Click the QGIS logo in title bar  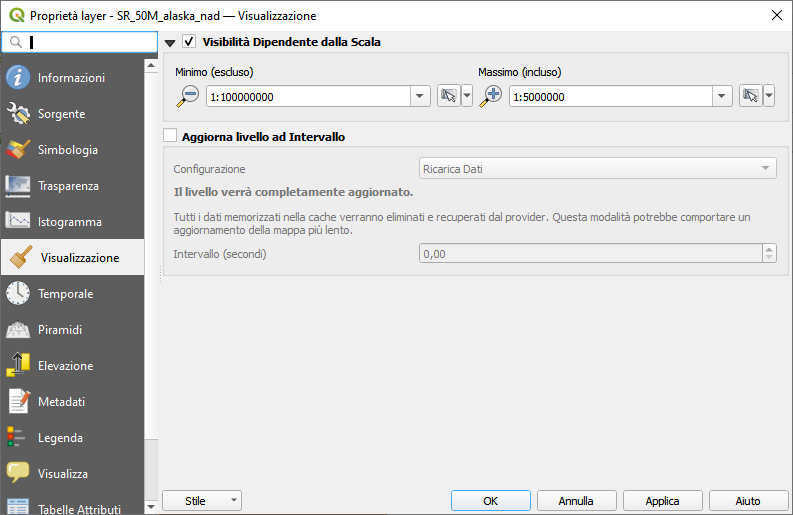point(17,15)
